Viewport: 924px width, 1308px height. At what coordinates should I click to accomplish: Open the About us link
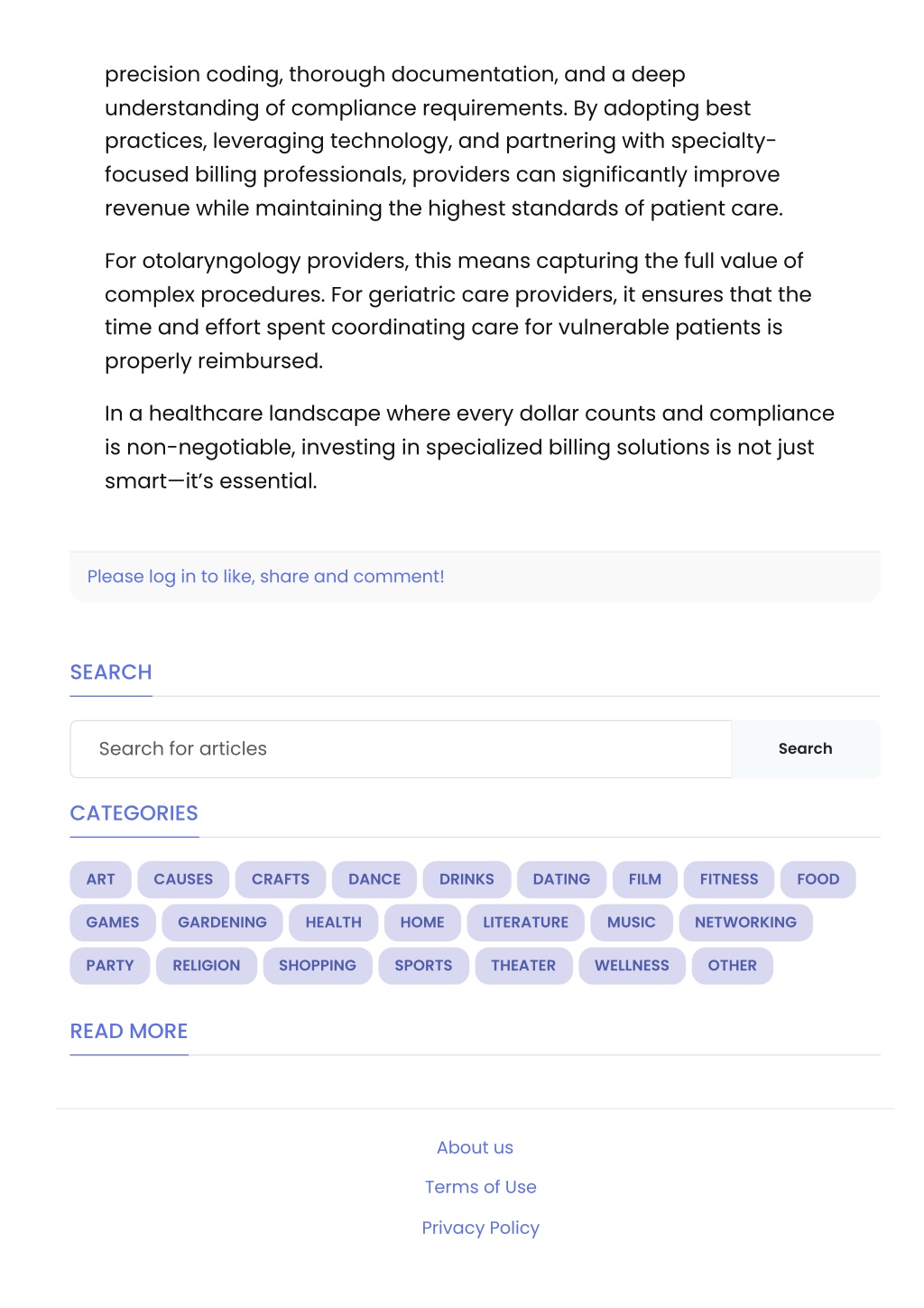tap(475, 1148)
